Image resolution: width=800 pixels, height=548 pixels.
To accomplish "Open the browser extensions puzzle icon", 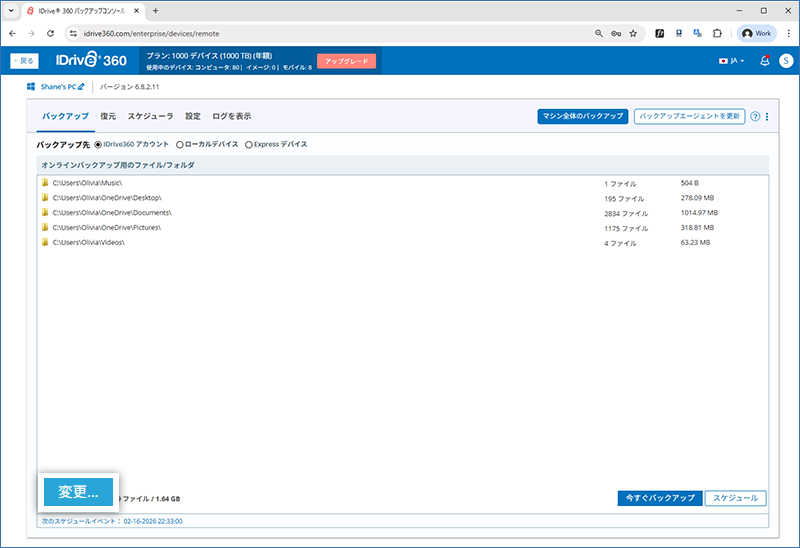I will click(x=717, y=33).
